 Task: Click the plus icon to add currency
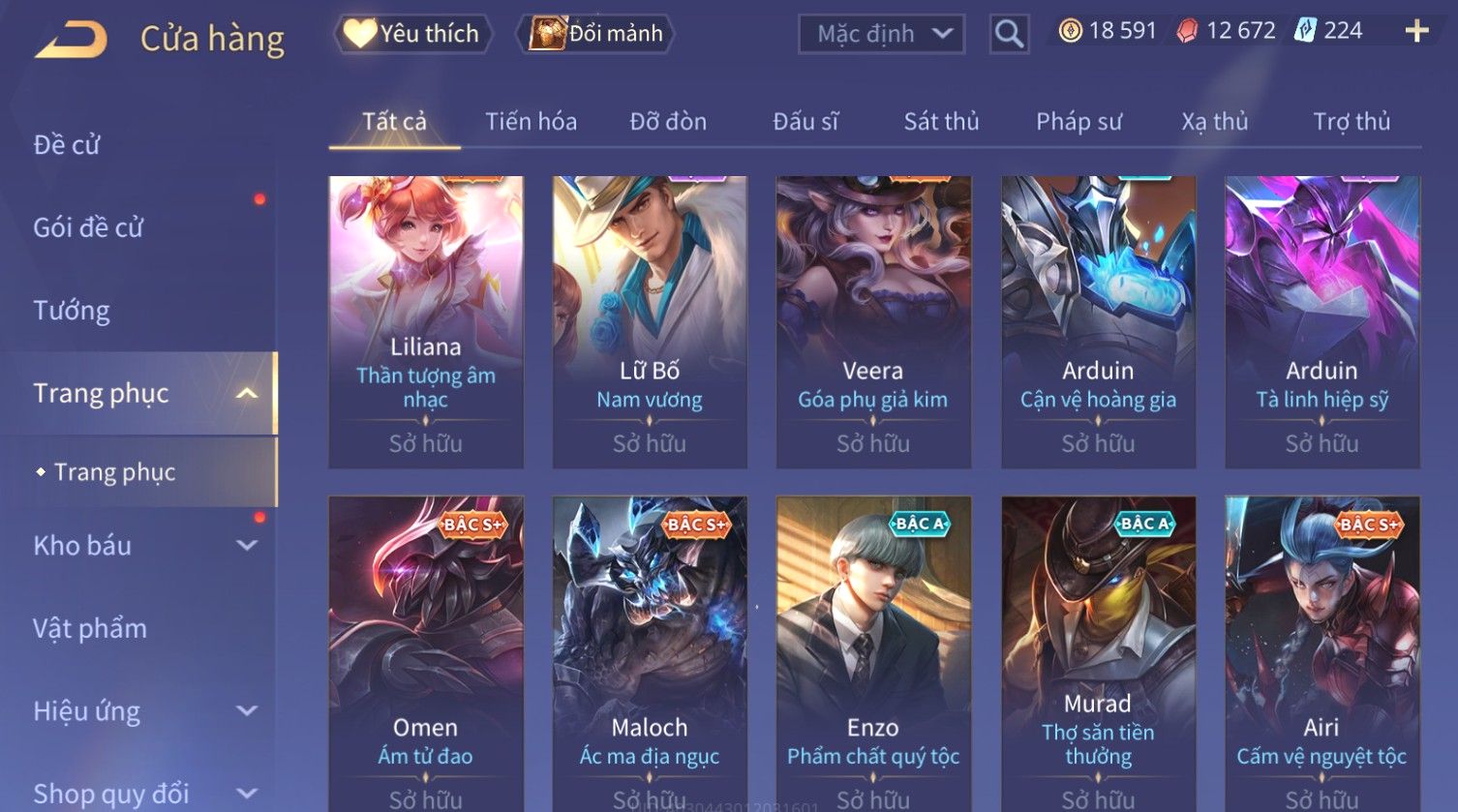(x=1416, y=32)
